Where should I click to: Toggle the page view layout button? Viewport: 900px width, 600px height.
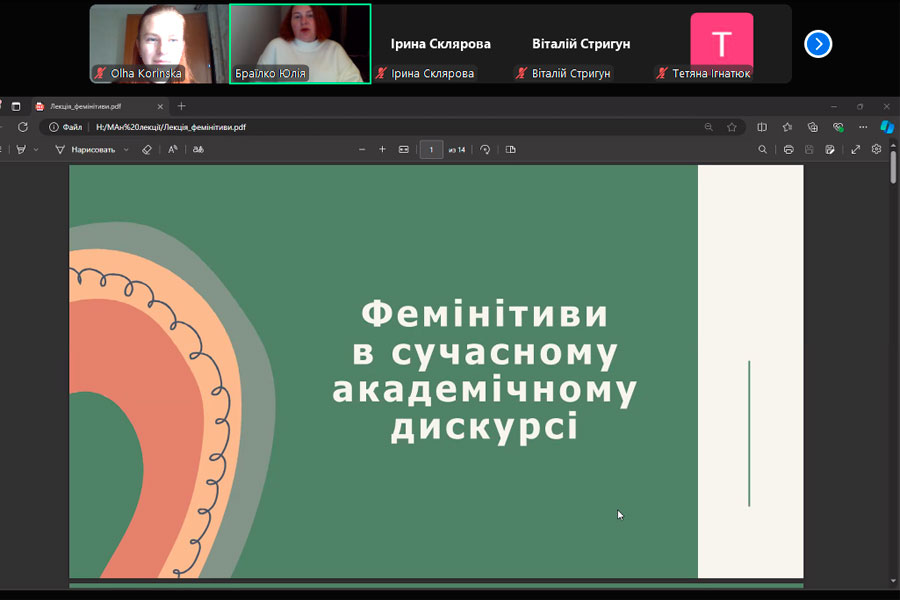coord(510,149)
